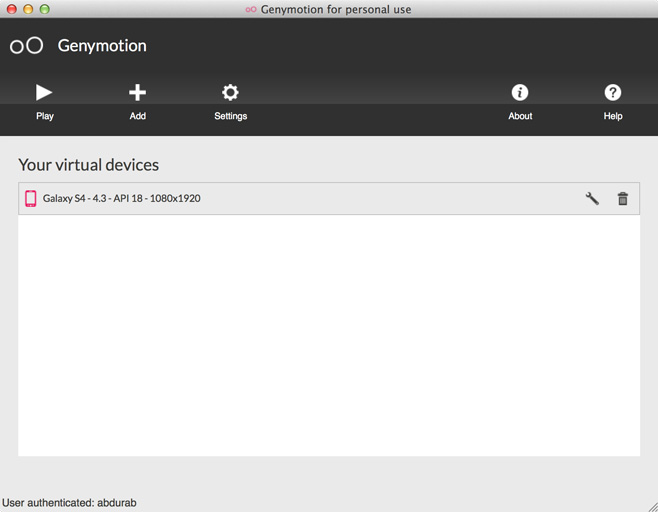
Task: Click the "Play" text label in toolbar
Action: click(x=45, y=116)
